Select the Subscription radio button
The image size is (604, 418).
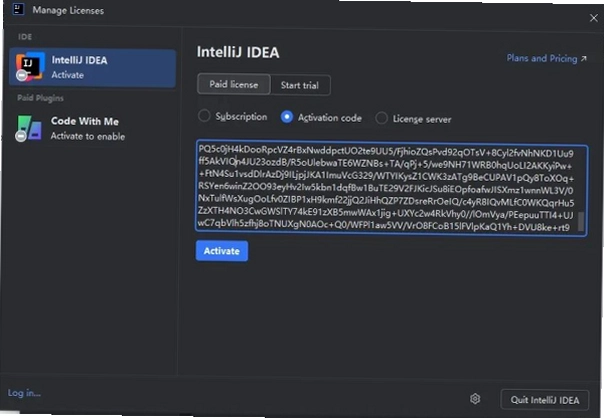204,116
